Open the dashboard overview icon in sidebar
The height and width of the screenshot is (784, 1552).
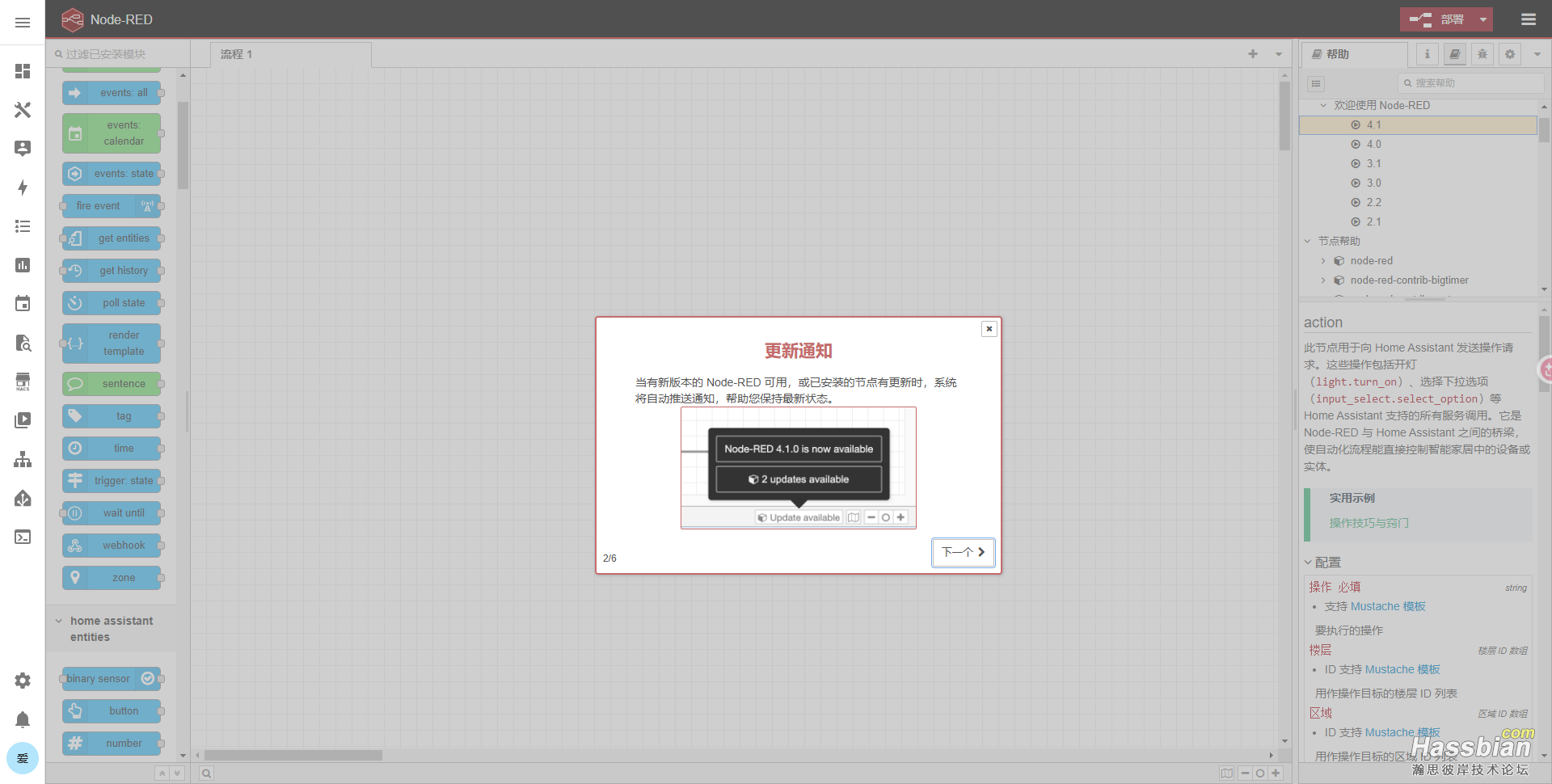pos(23,71)
